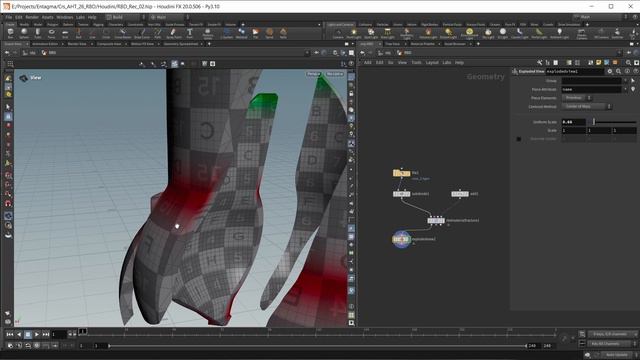
Task: Select the Sphere shelf tool
Action: (24, 33)
